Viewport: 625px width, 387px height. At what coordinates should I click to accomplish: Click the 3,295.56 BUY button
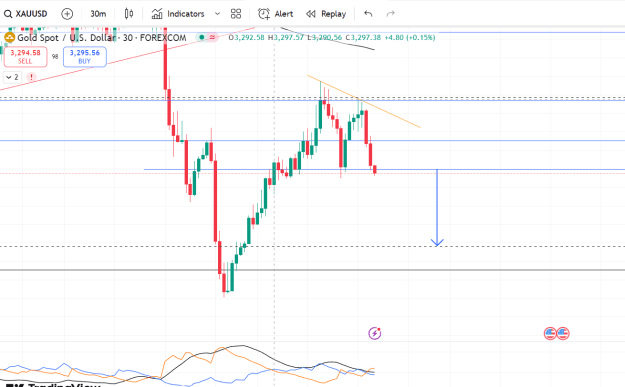85,57
